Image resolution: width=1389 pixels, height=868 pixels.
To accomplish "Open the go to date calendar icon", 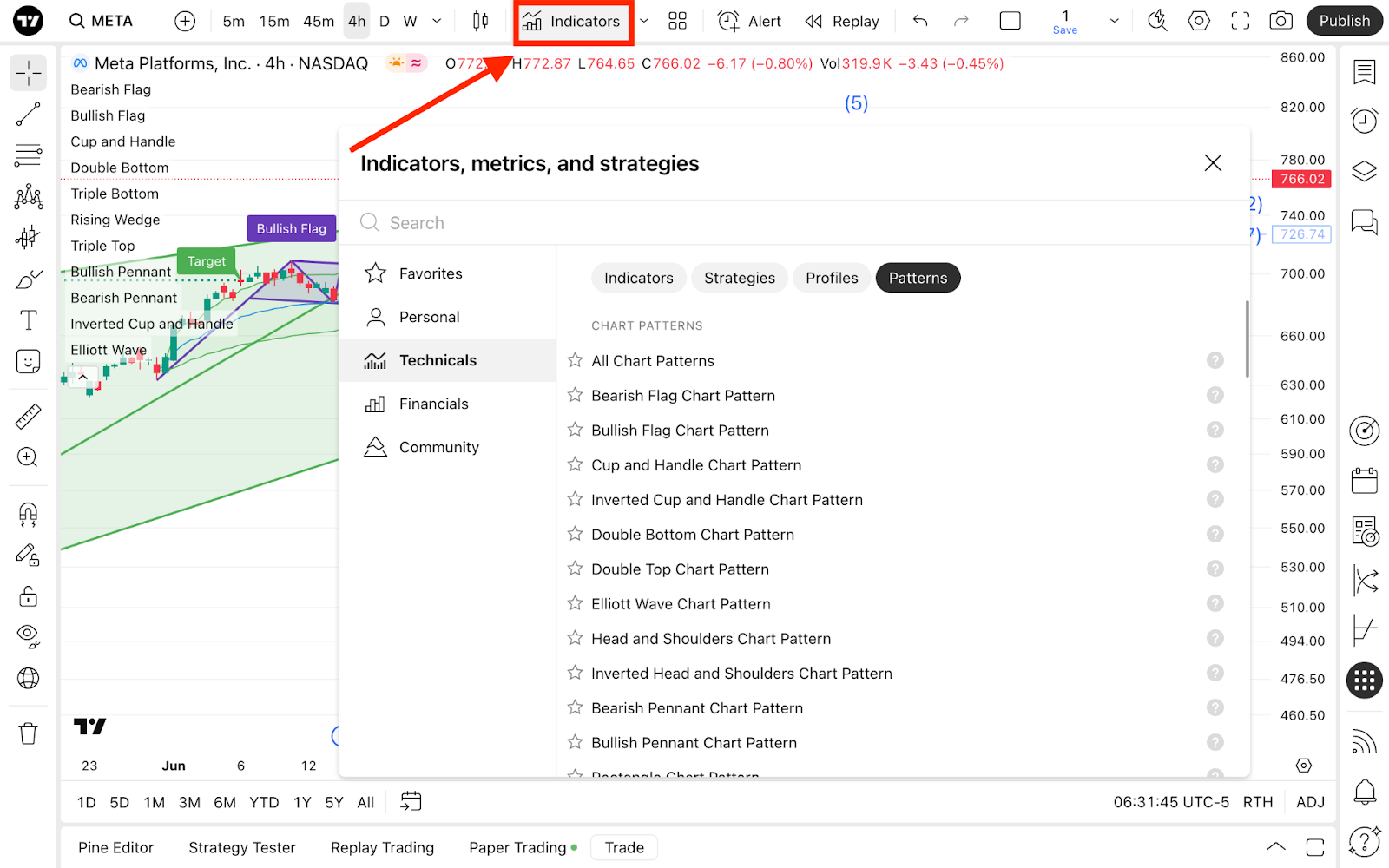I will tap(411, 802).
